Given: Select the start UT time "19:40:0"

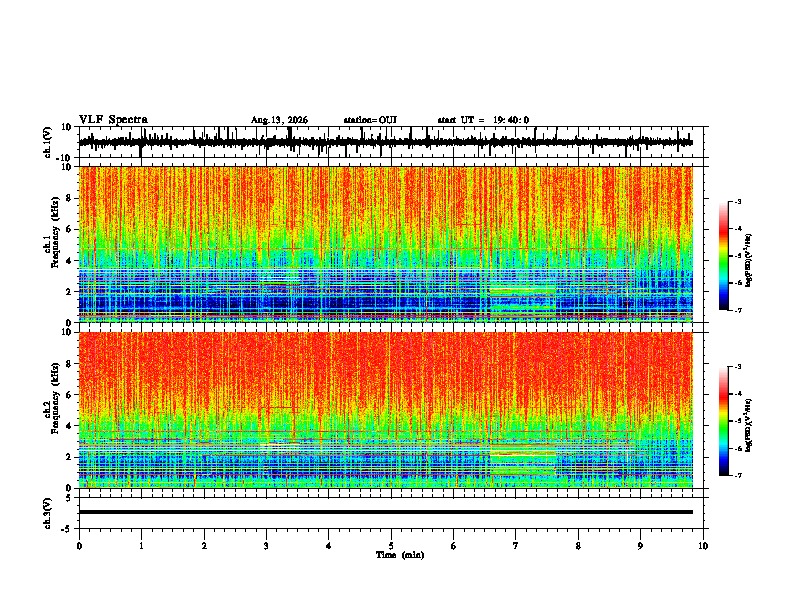Looking at the screenshot, I should coord(511,120).
